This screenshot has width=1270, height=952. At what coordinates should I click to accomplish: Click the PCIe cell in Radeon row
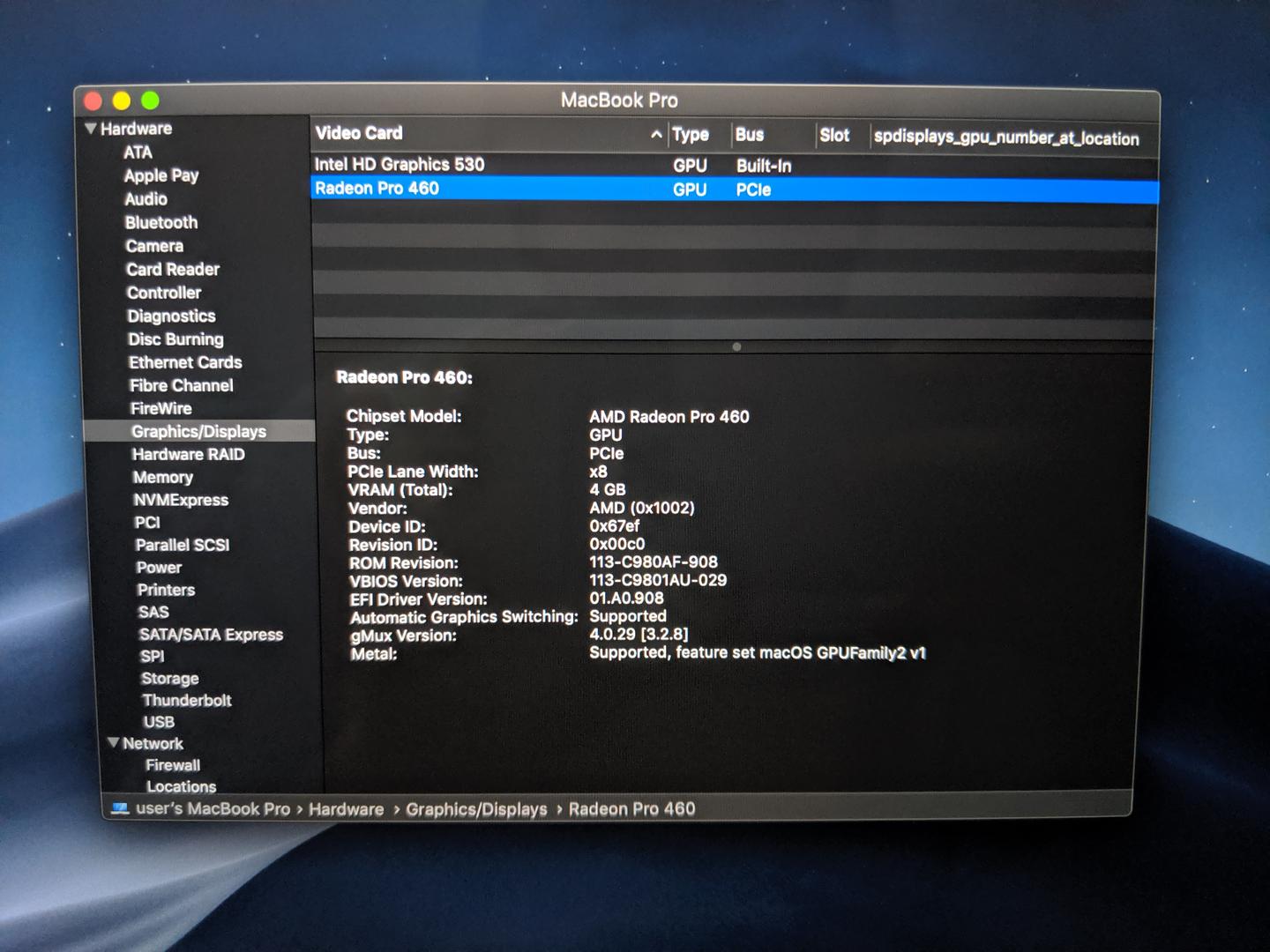753,190
